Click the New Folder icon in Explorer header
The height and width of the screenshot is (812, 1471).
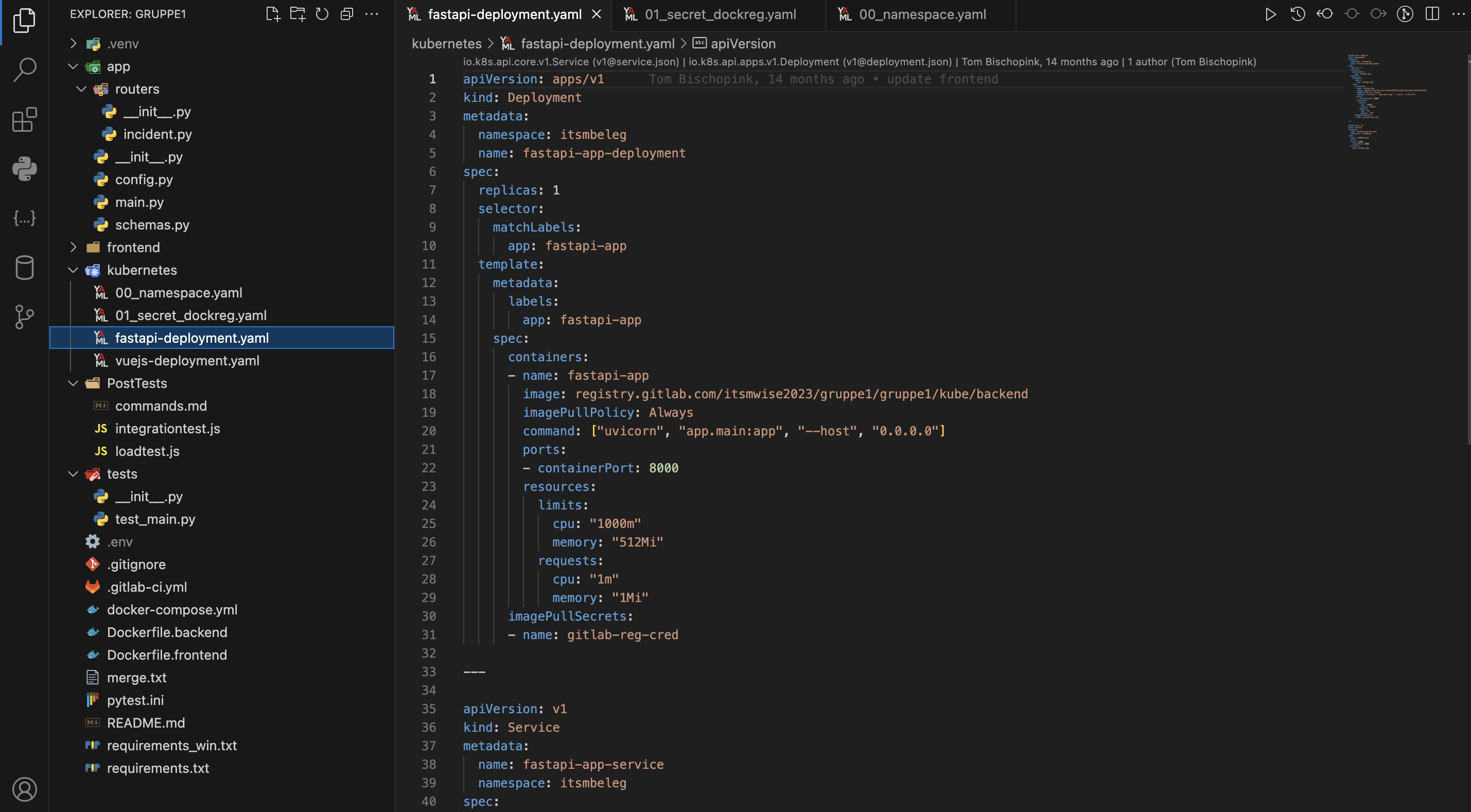click(x=297, y=14)
